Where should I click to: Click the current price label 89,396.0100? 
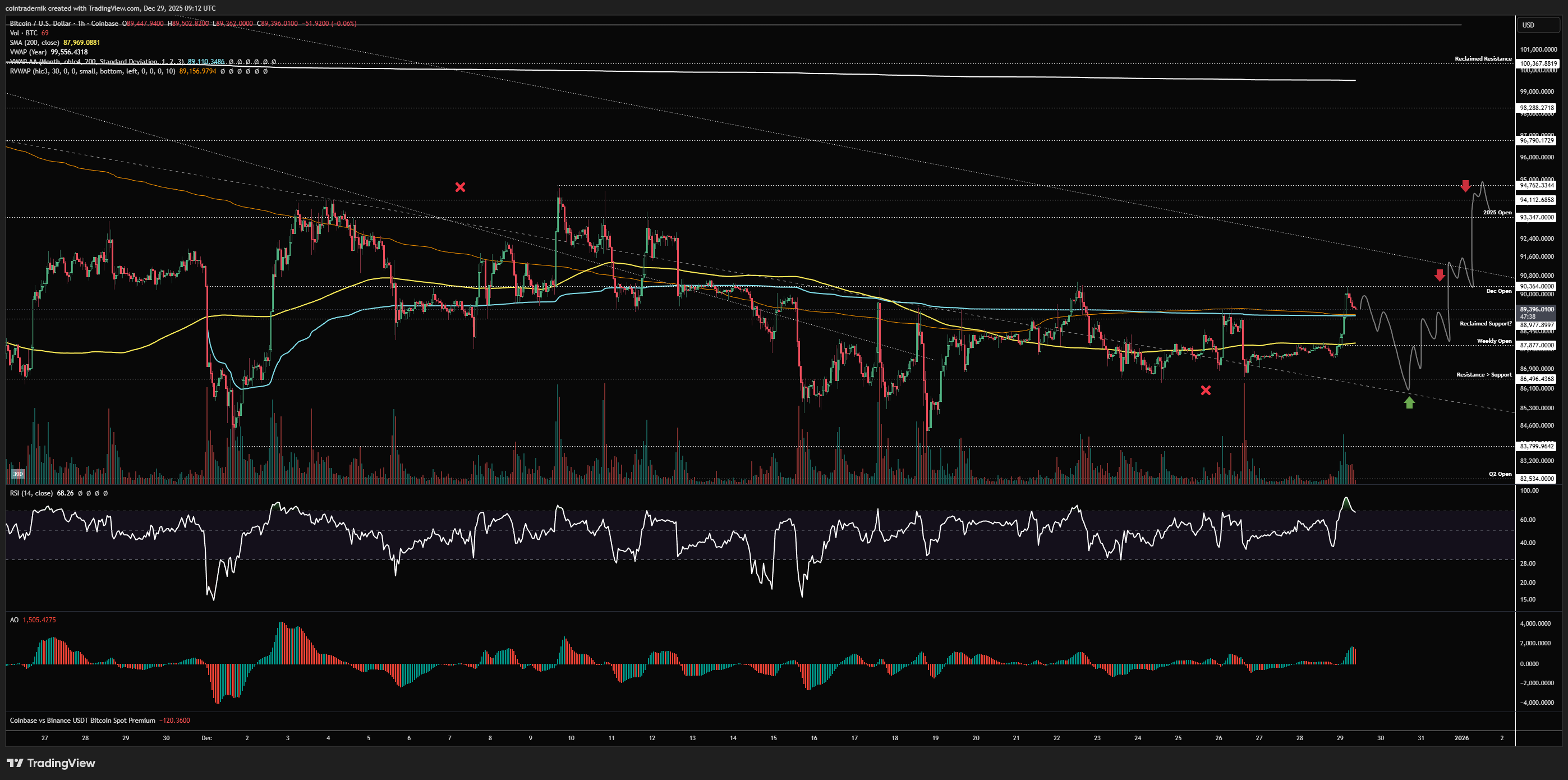pyautogui.click(x=1537, y=309)
